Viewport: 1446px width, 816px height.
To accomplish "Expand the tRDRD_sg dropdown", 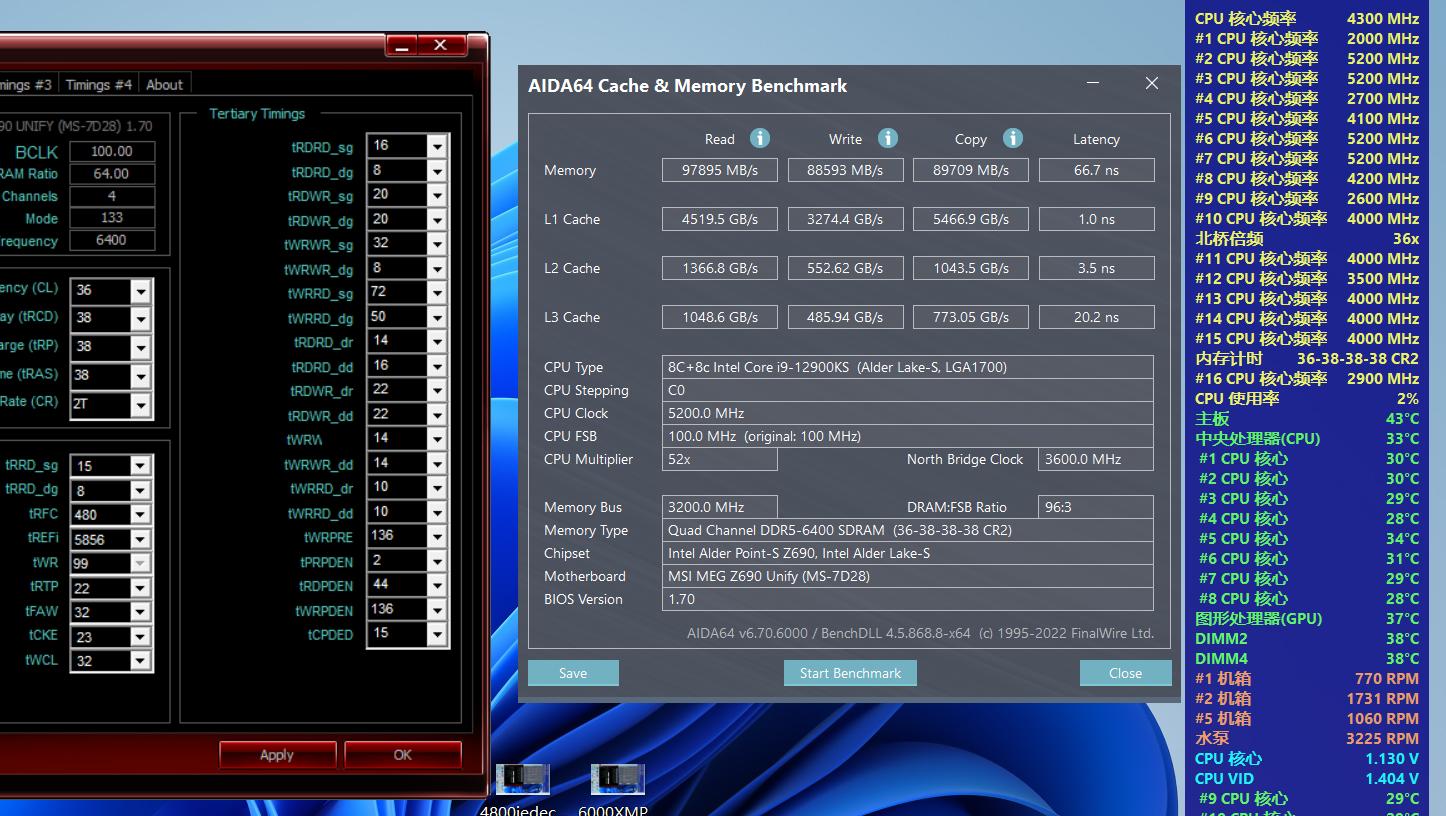I will (x=436, y=146).
